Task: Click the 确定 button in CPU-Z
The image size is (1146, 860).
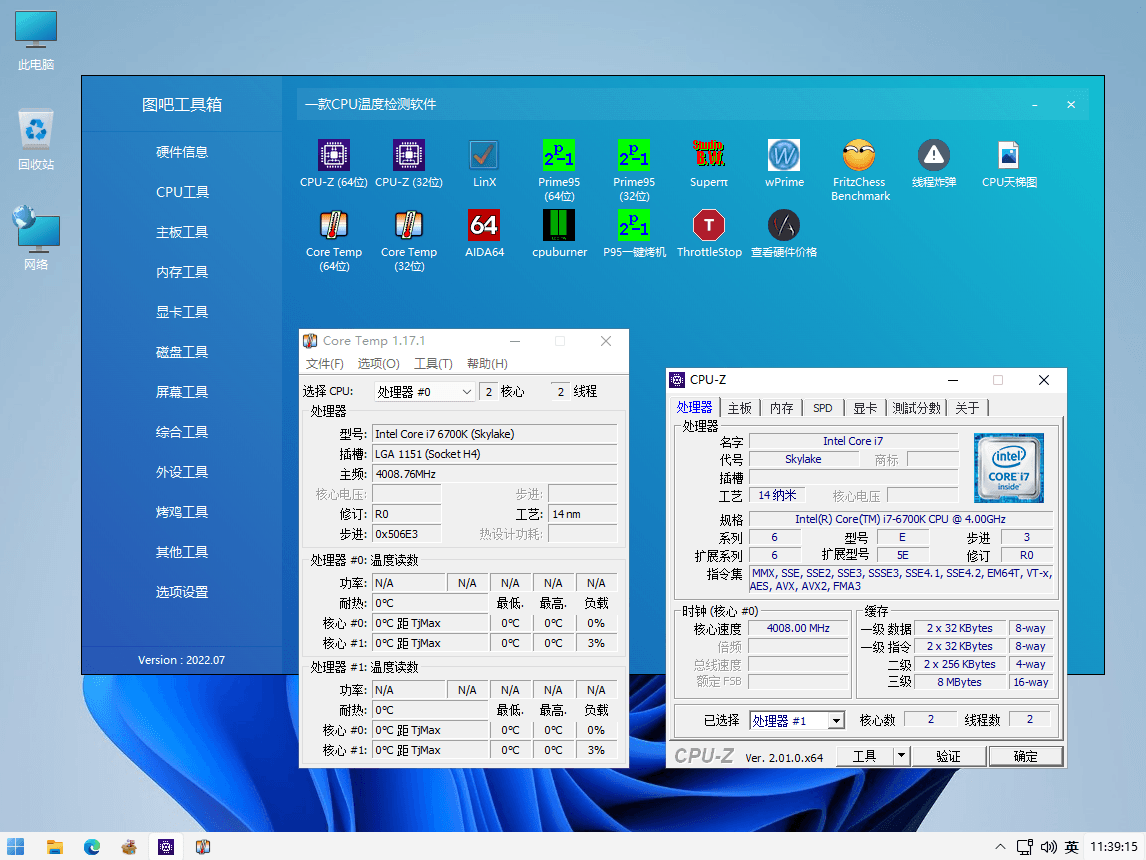Action: 1025,756
